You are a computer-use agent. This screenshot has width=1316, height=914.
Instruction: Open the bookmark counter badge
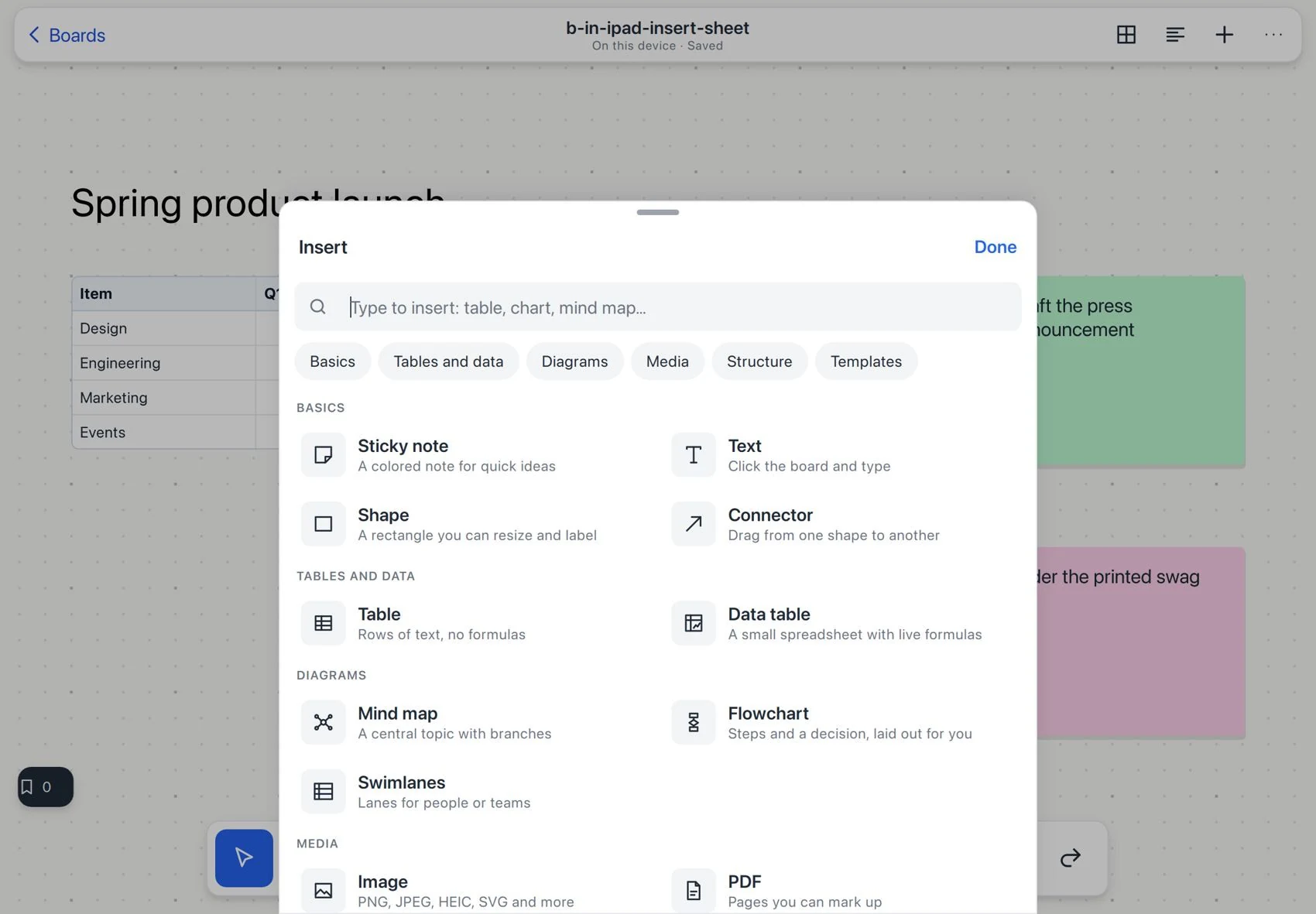(x=46, y=787)
